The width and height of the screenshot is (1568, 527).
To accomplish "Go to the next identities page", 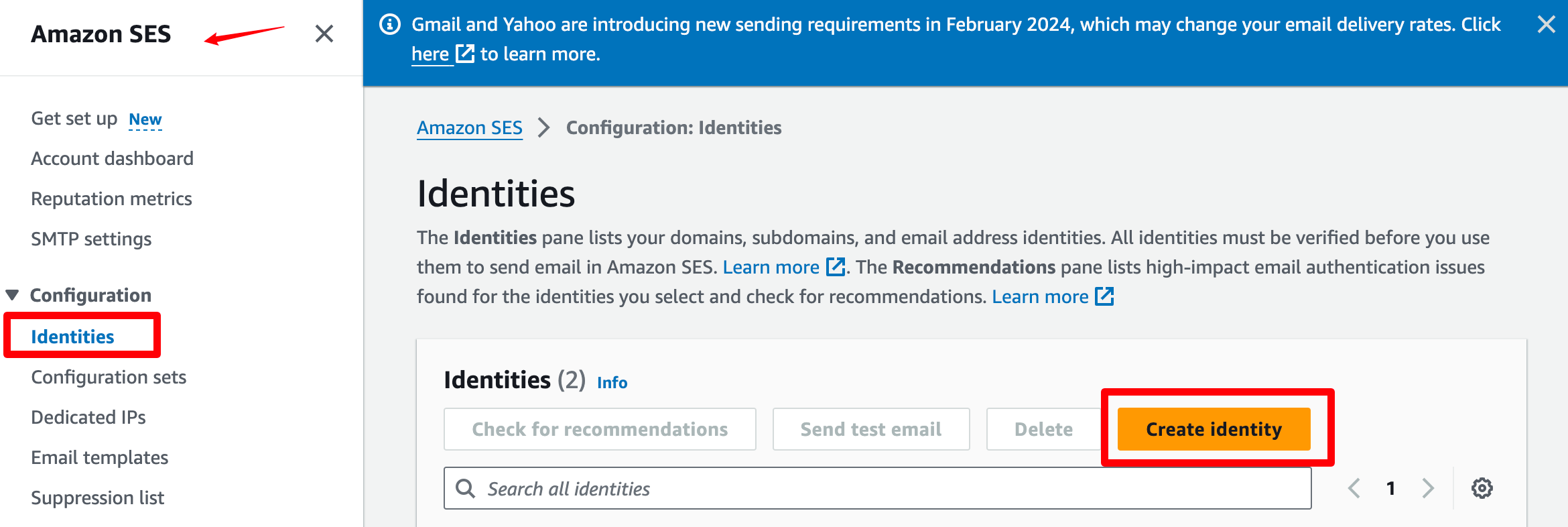I will coord(1428,488).
